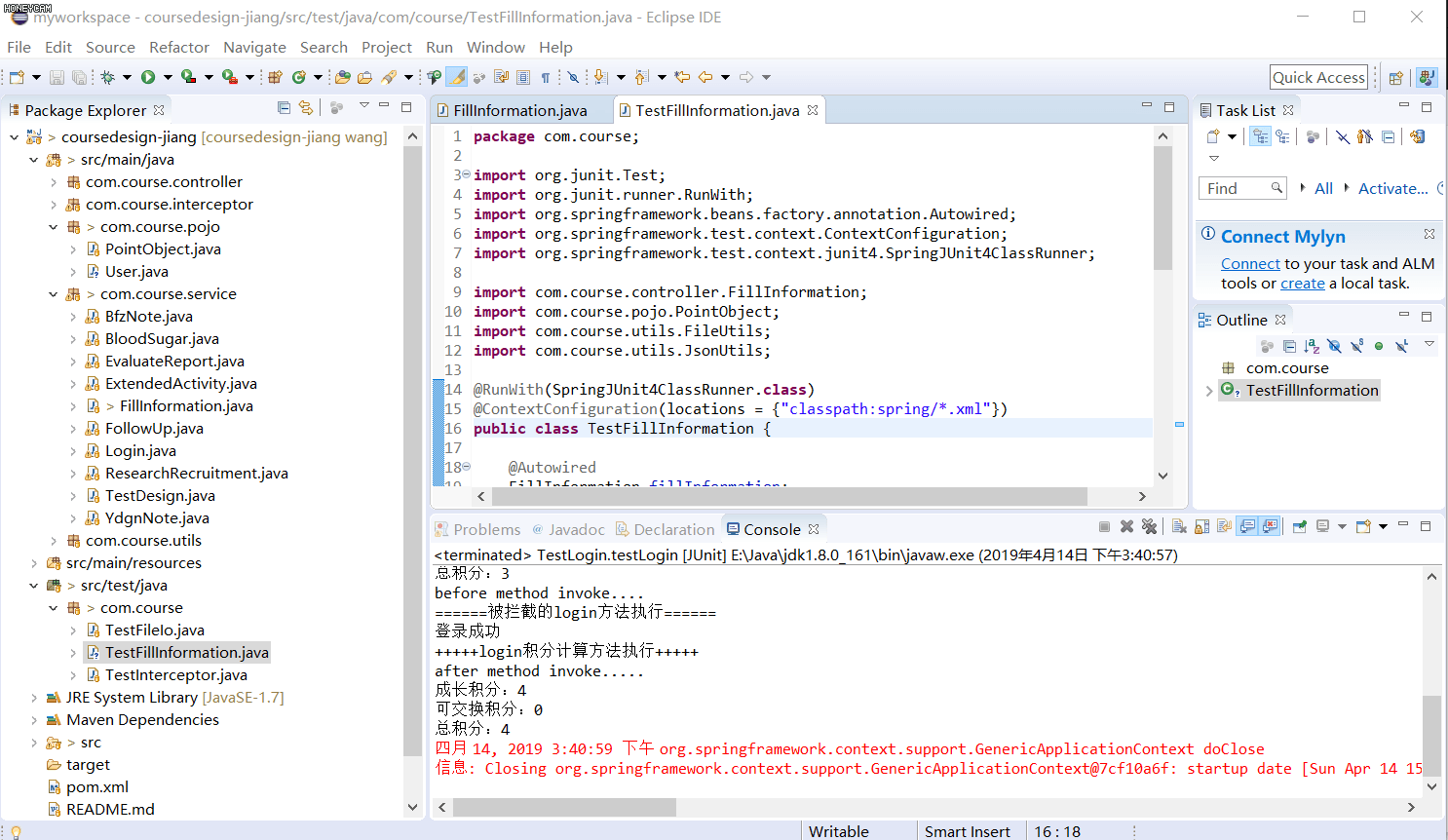Image resolution: width=1448 pixels, height=840 pixels.
Task: Click the create local task link
Action: click(x=1303, y=284)
